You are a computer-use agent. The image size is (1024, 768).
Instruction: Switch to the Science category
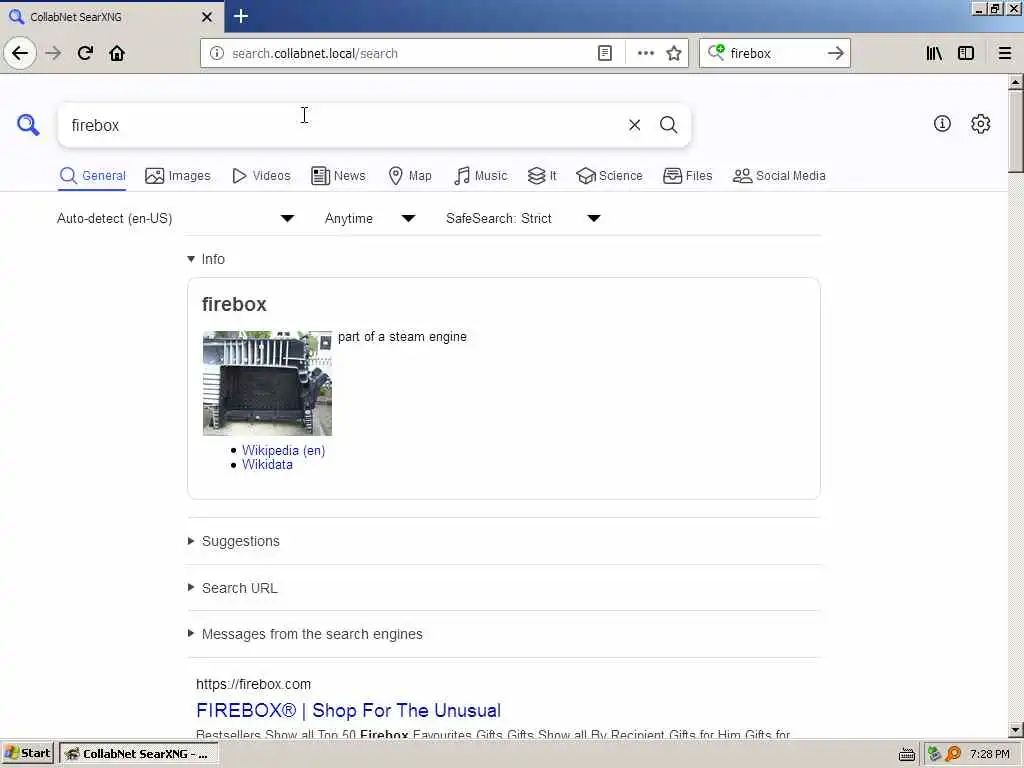coord(609,176)
